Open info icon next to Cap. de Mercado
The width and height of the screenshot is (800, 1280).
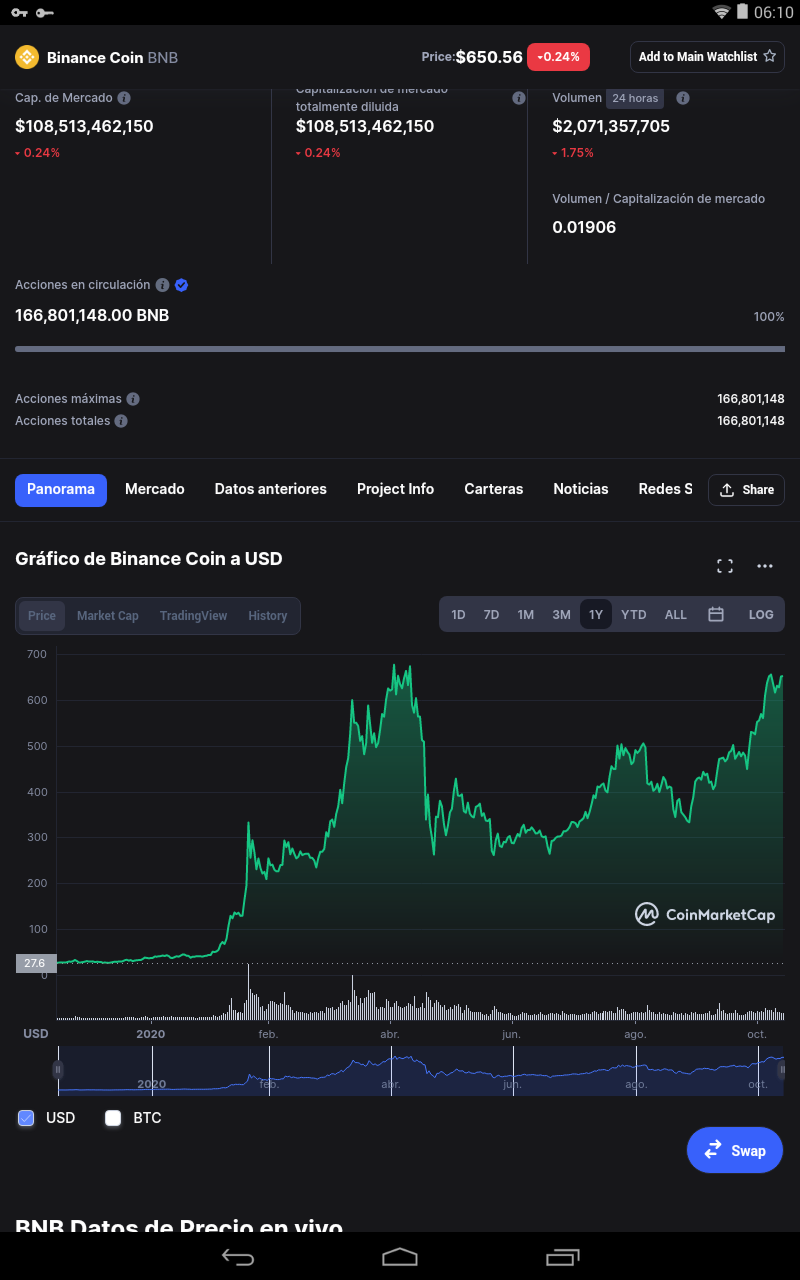point(124,98)
